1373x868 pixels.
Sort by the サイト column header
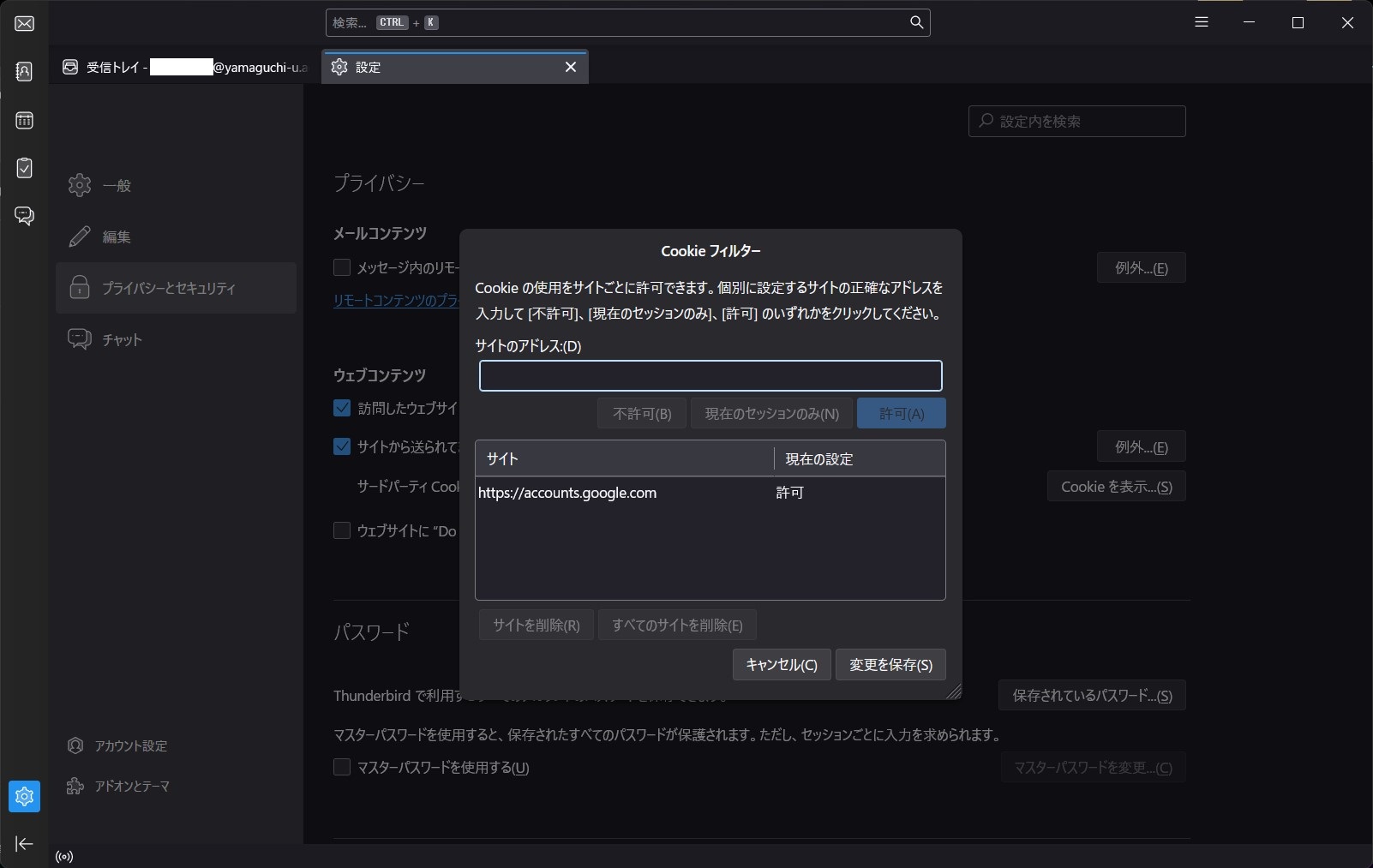click(625, 459)
